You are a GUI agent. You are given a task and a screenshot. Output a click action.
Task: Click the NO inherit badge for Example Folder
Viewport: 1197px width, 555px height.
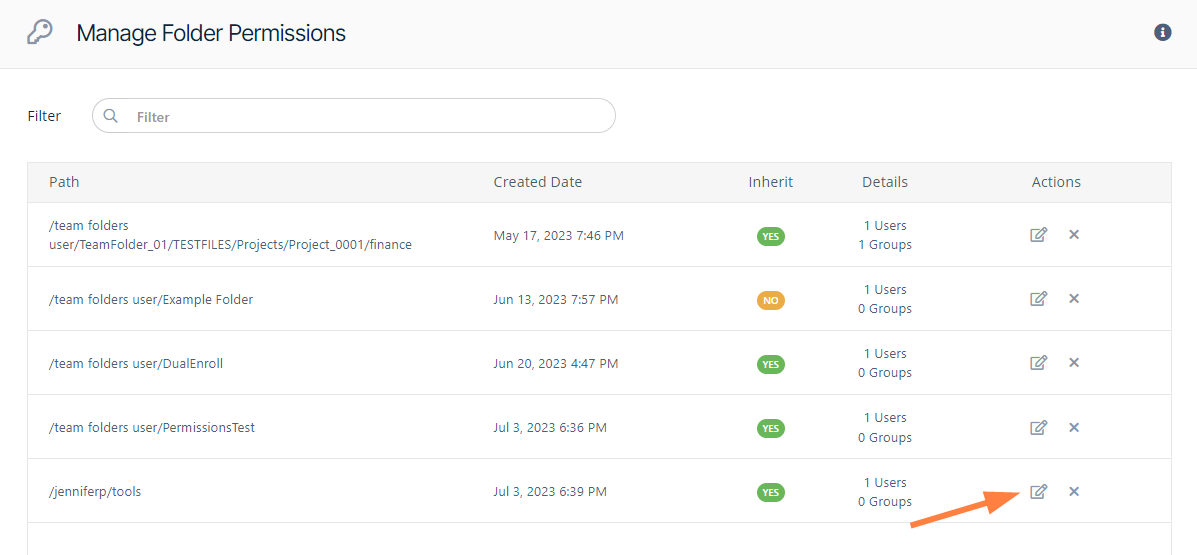point(770,300)
